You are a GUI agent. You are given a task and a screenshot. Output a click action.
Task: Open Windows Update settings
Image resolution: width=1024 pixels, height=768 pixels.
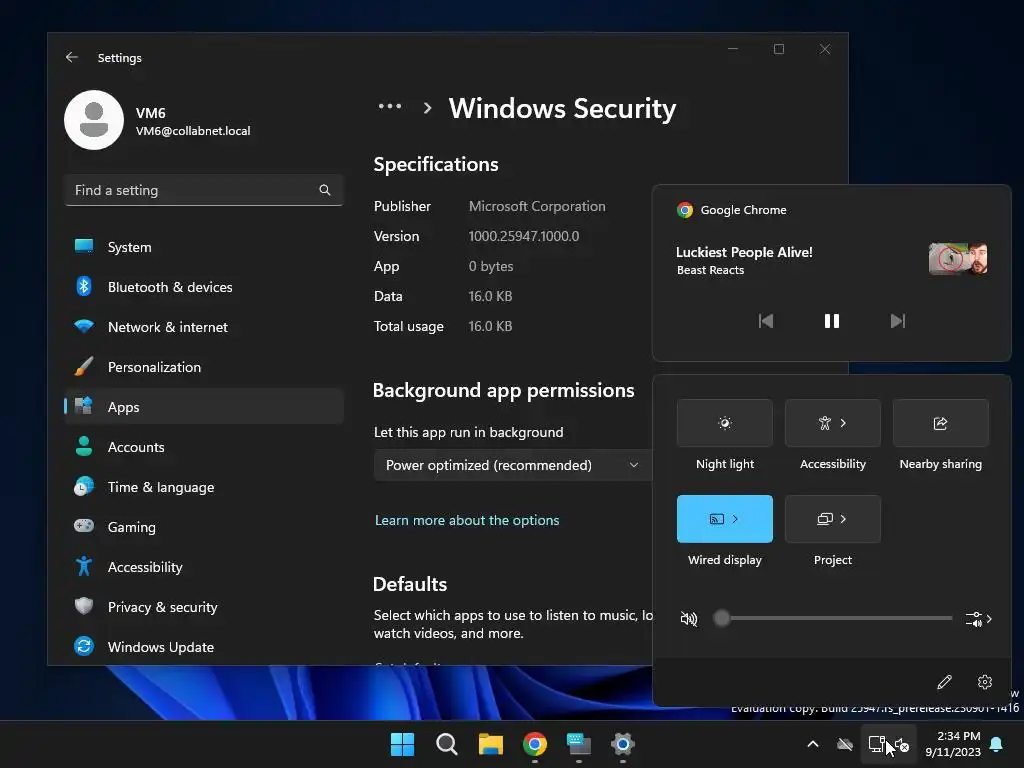tap(204, 647)
